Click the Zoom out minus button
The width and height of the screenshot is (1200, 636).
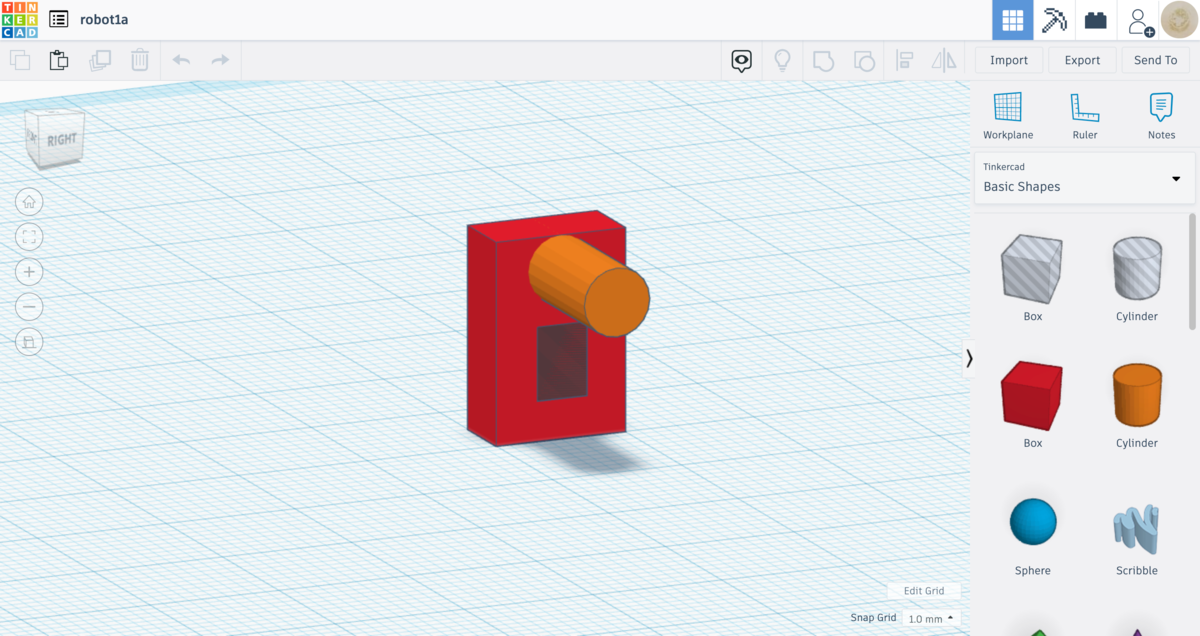pyautogui.click(x=29, y=307)
